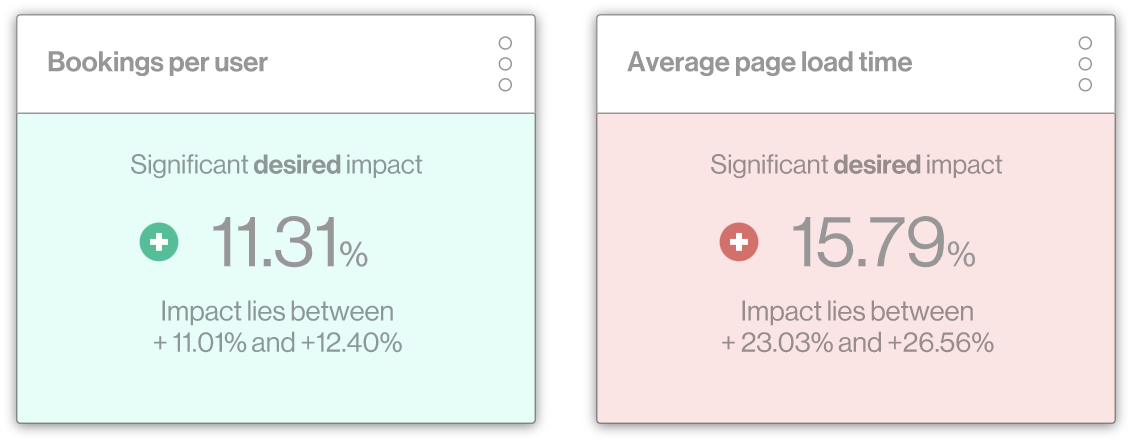
Task: Click "Significant desired impact" in the green card
Action: [276, 165]
